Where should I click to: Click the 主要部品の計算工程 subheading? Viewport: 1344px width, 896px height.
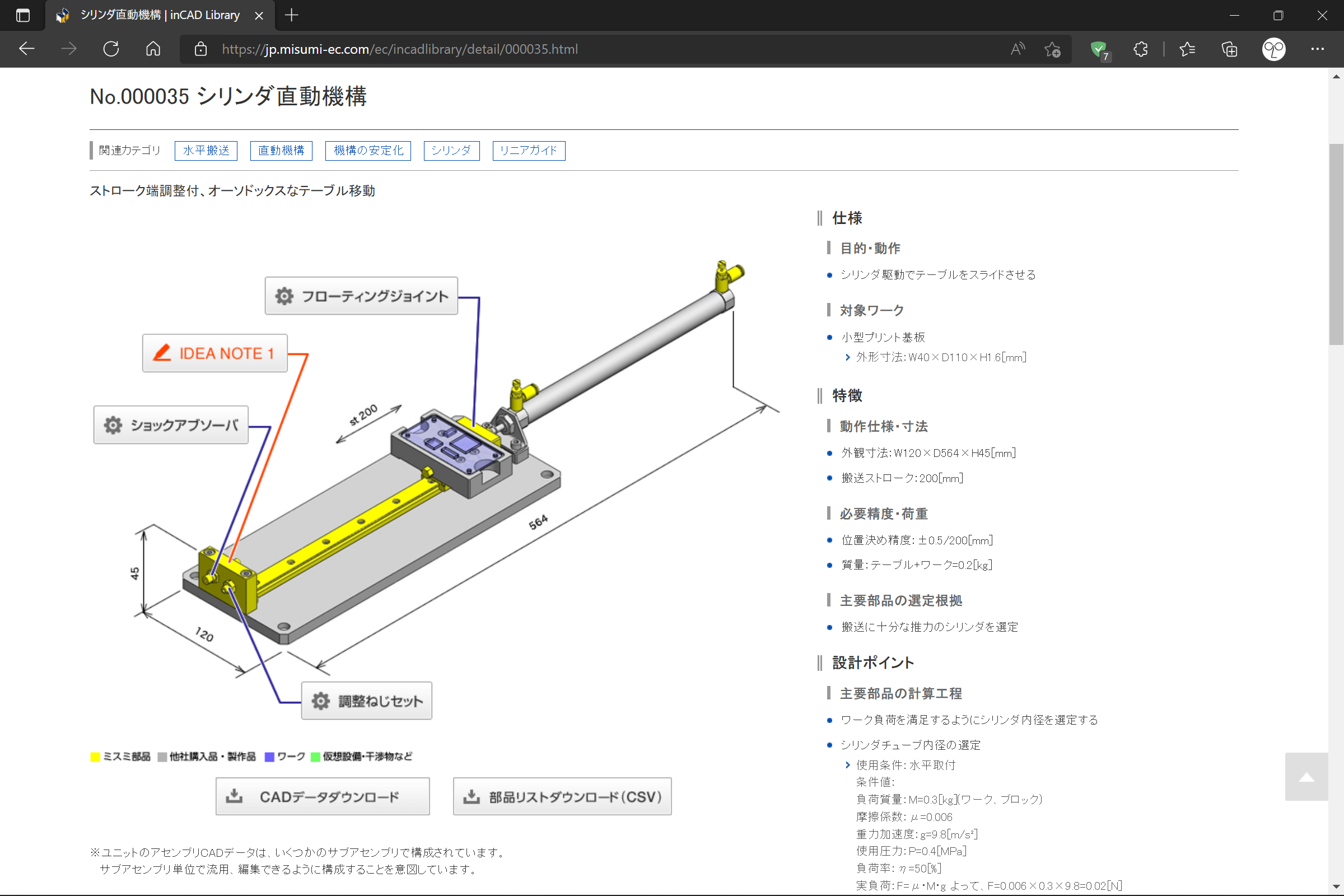tap(900, 694)
